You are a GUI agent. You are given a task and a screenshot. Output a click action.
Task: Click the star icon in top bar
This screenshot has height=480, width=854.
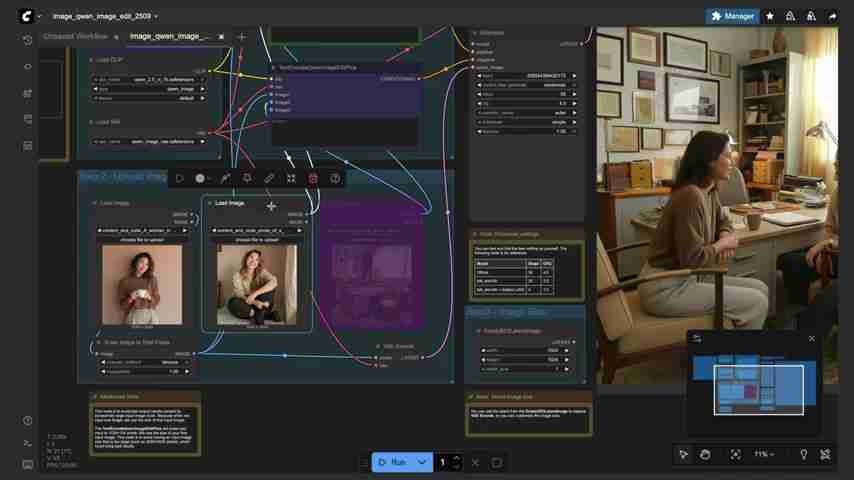click(x=769, y=16)
